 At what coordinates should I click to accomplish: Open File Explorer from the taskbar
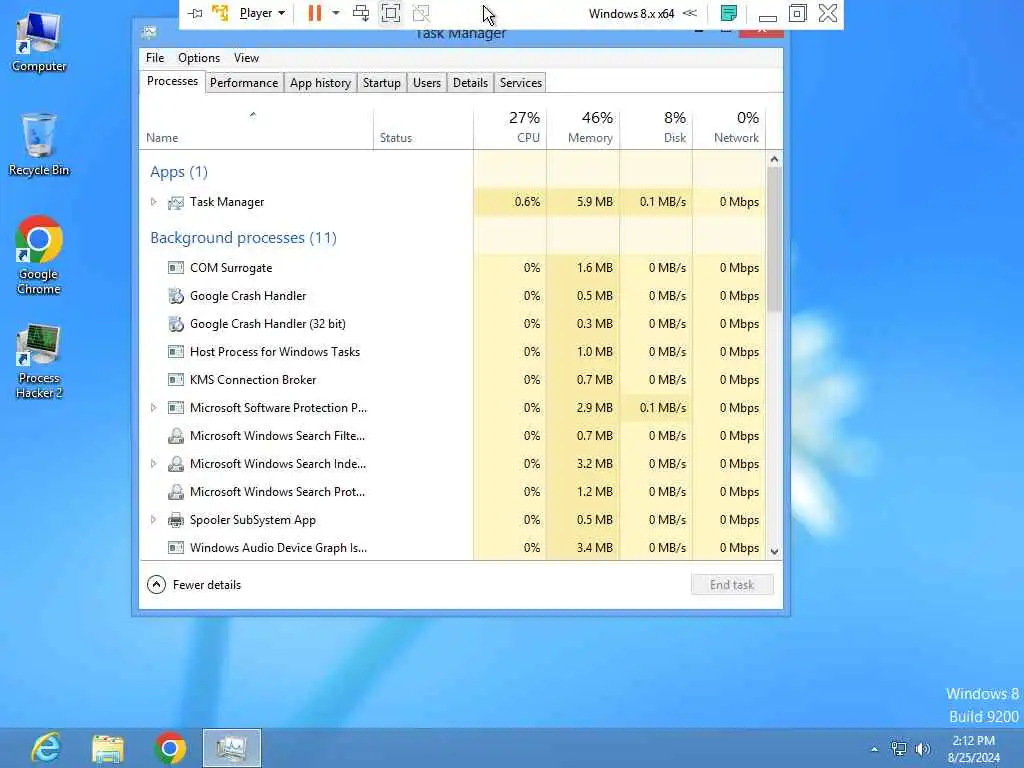click(x=108, y=748)
